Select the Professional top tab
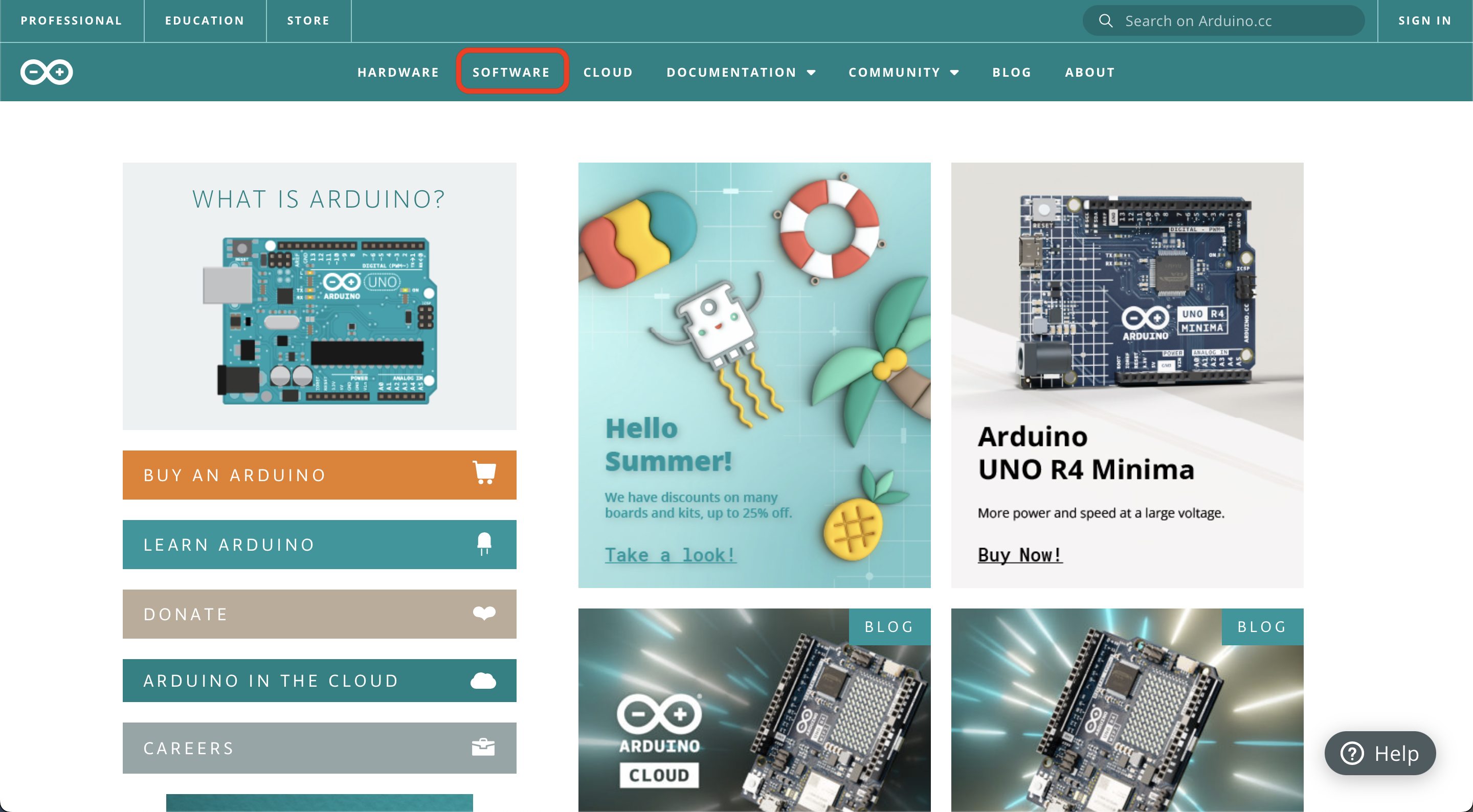Screen dimensions: 1473x812 (x=72, y=20)
